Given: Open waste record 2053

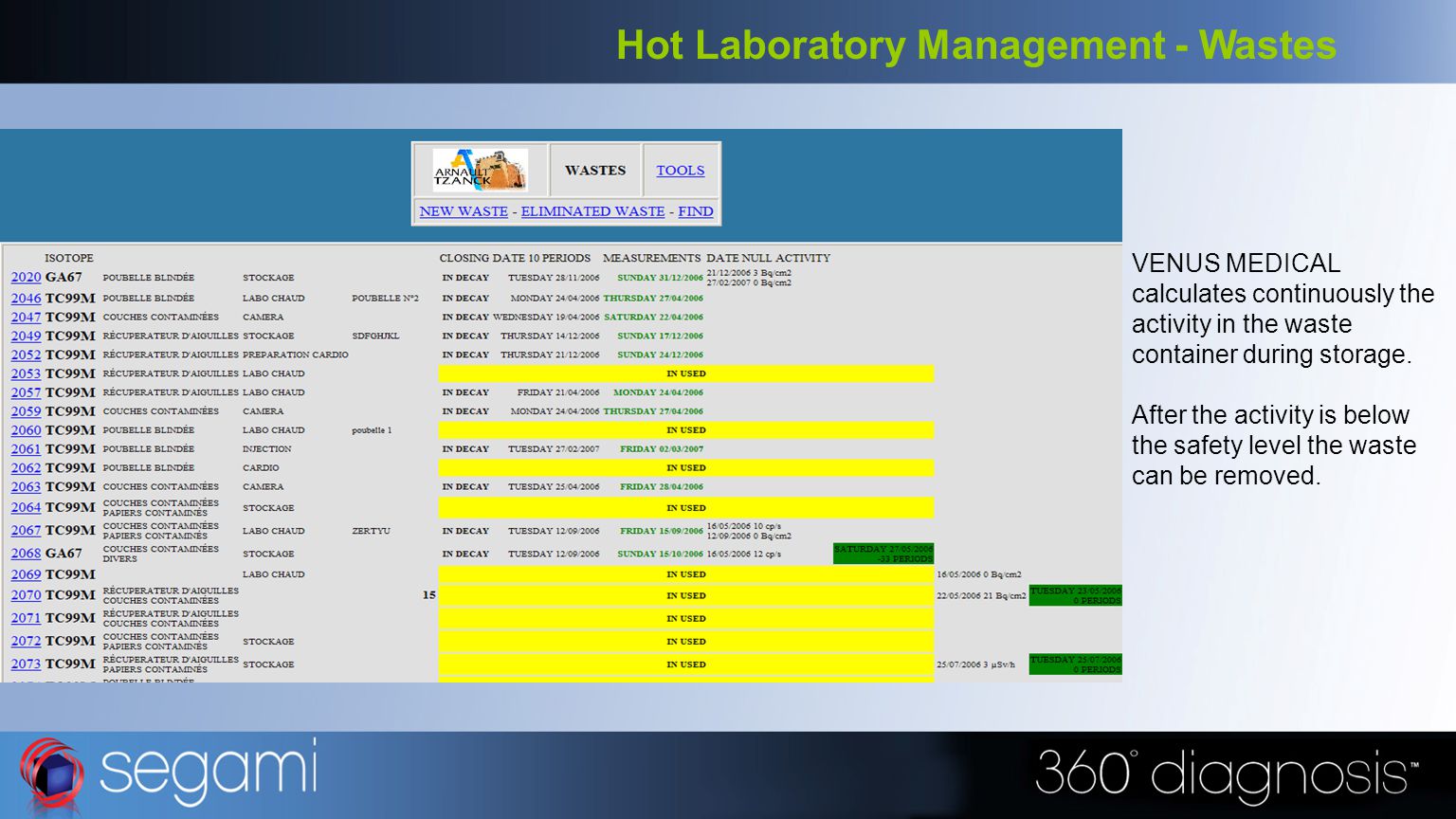Looking at the screenshot, I should (x=26, y=374).
